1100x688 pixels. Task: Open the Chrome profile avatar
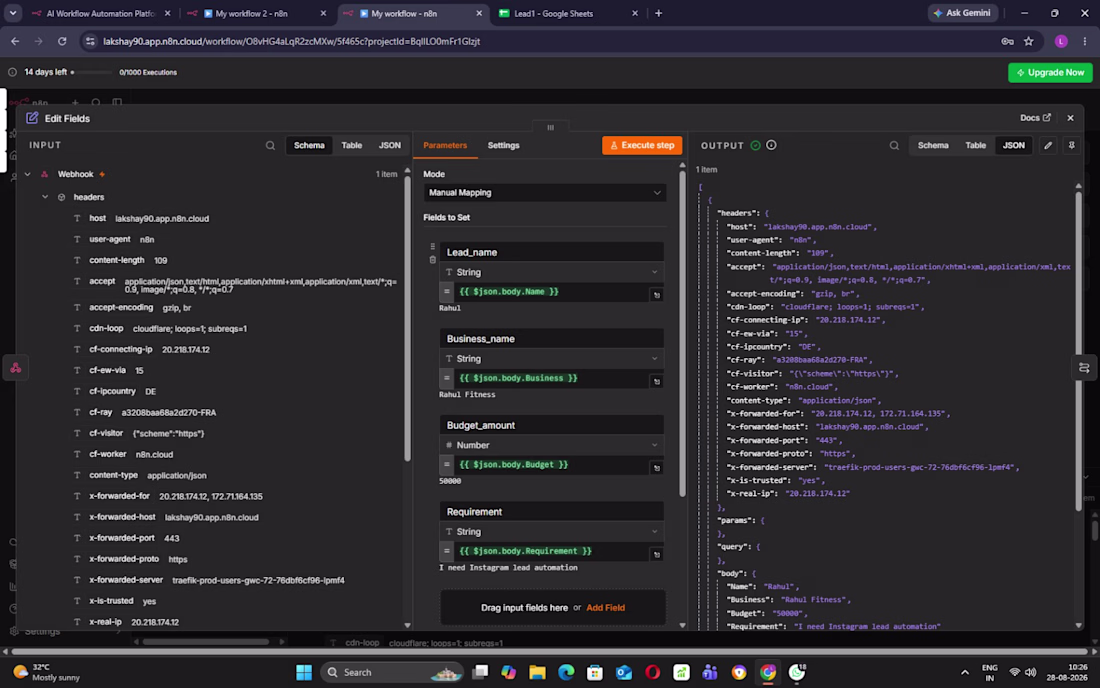(1061, 41)
